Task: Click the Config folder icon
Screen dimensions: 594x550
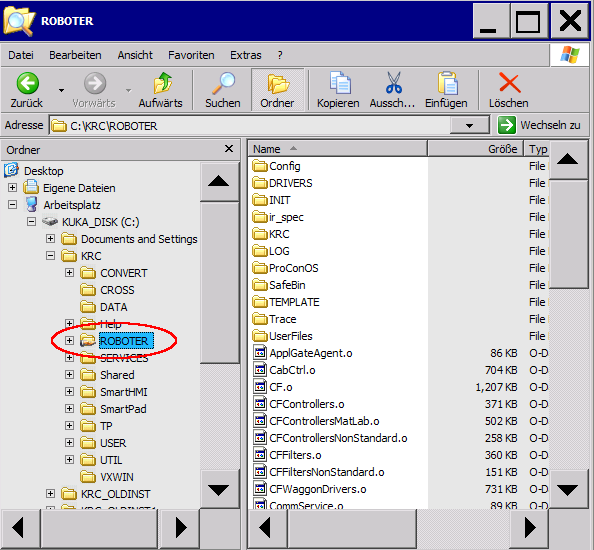Action: [x=260, y=166]
